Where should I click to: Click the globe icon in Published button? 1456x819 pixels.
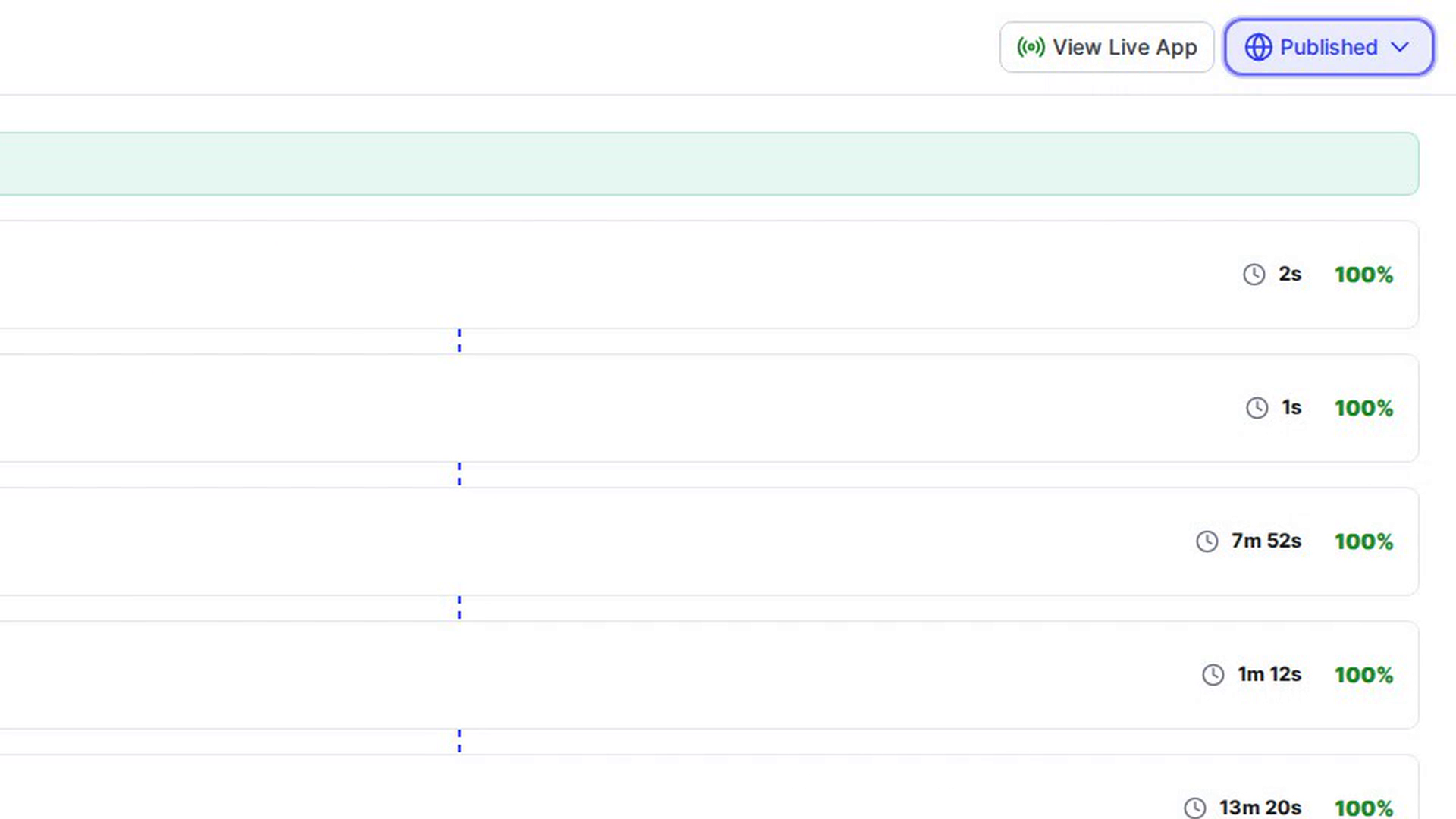pos(1258,47)
